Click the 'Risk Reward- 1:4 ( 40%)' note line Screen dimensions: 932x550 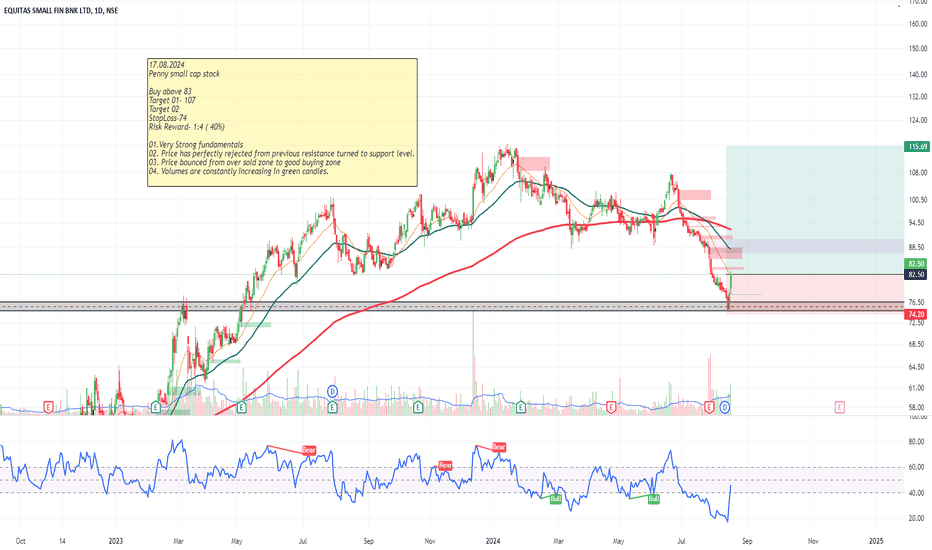tap(187, 127)
